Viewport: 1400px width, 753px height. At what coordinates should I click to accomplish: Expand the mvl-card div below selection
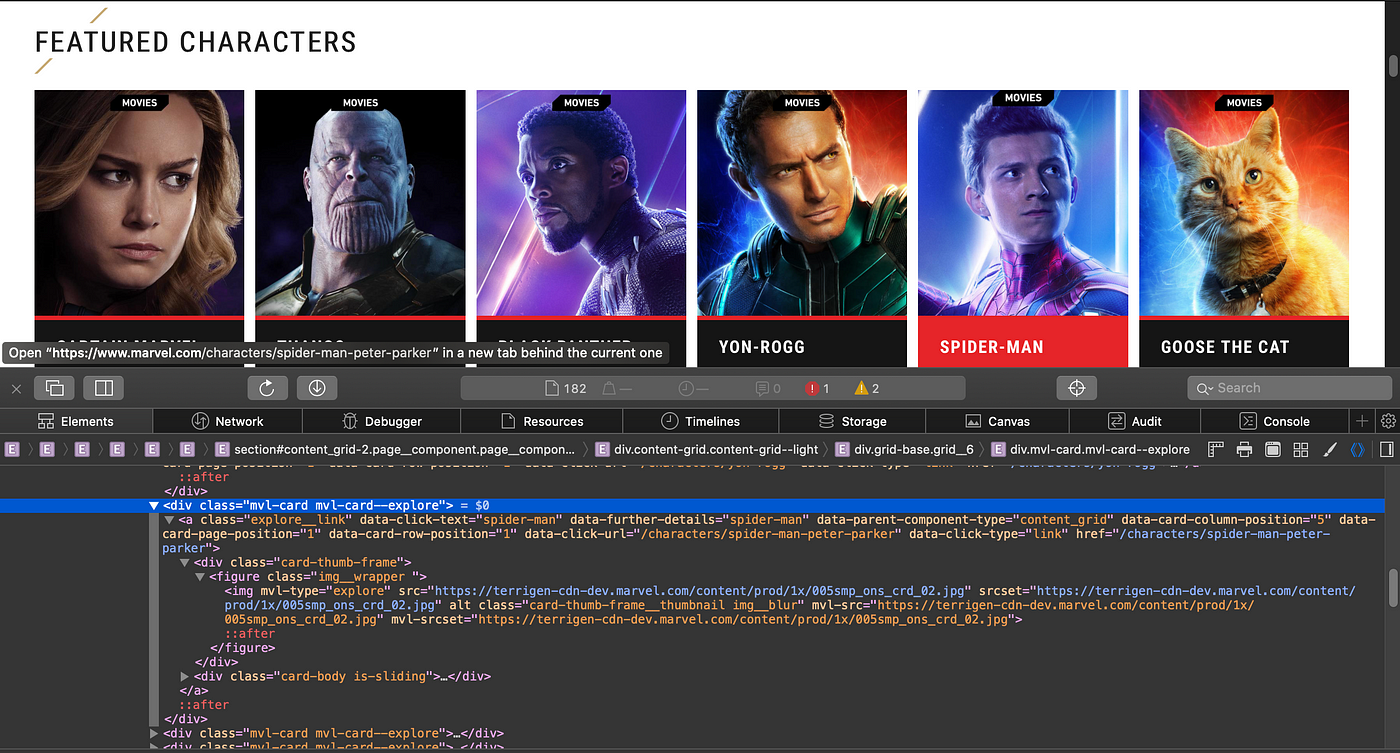pos(154,734)
